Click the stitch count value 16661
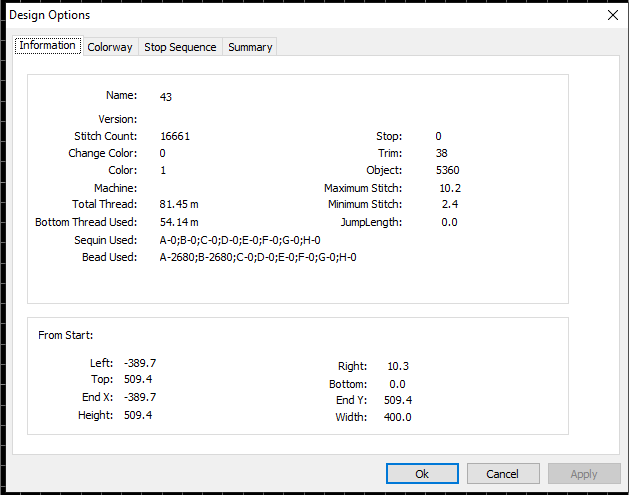Viewport: 629px width, 495px height. [x=175, y=136]
